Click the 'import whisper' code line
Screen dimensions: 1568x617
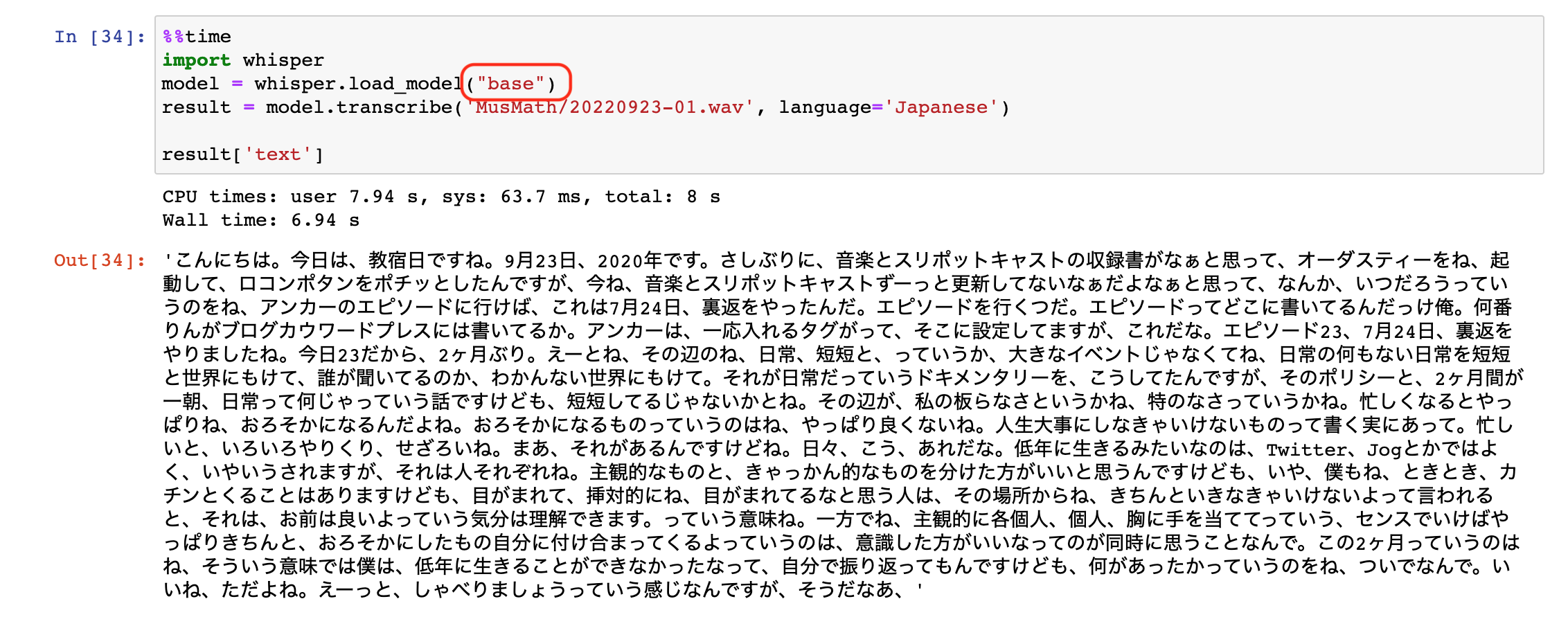(x=243, y=60)
